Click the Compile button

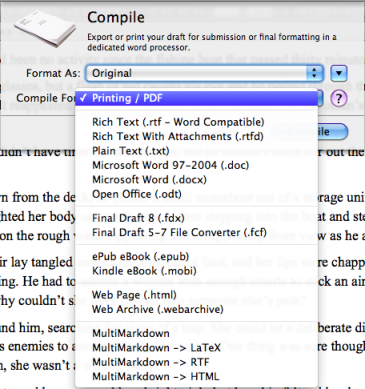click(310, 132)
